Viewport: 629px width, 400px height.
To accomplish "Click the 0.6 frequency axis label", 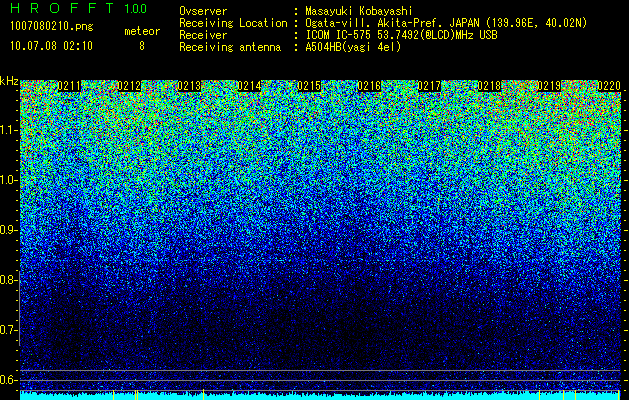I will click(x=9, y=380).
